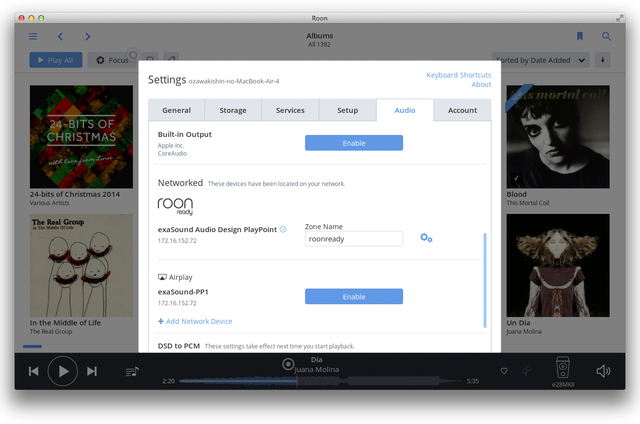Open the Keyboard Shortcuts link
Image resolution: width=640 pixels, height=424 pixels.
coord(459,75)
